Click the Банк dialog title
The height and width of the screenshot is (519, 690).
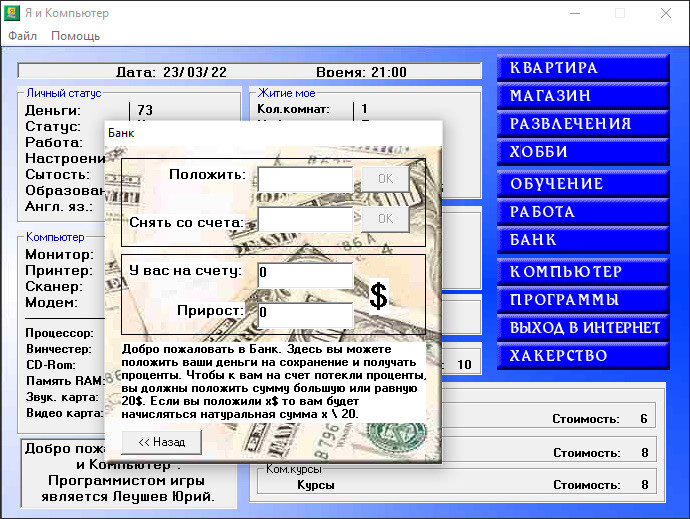[121, 133]
